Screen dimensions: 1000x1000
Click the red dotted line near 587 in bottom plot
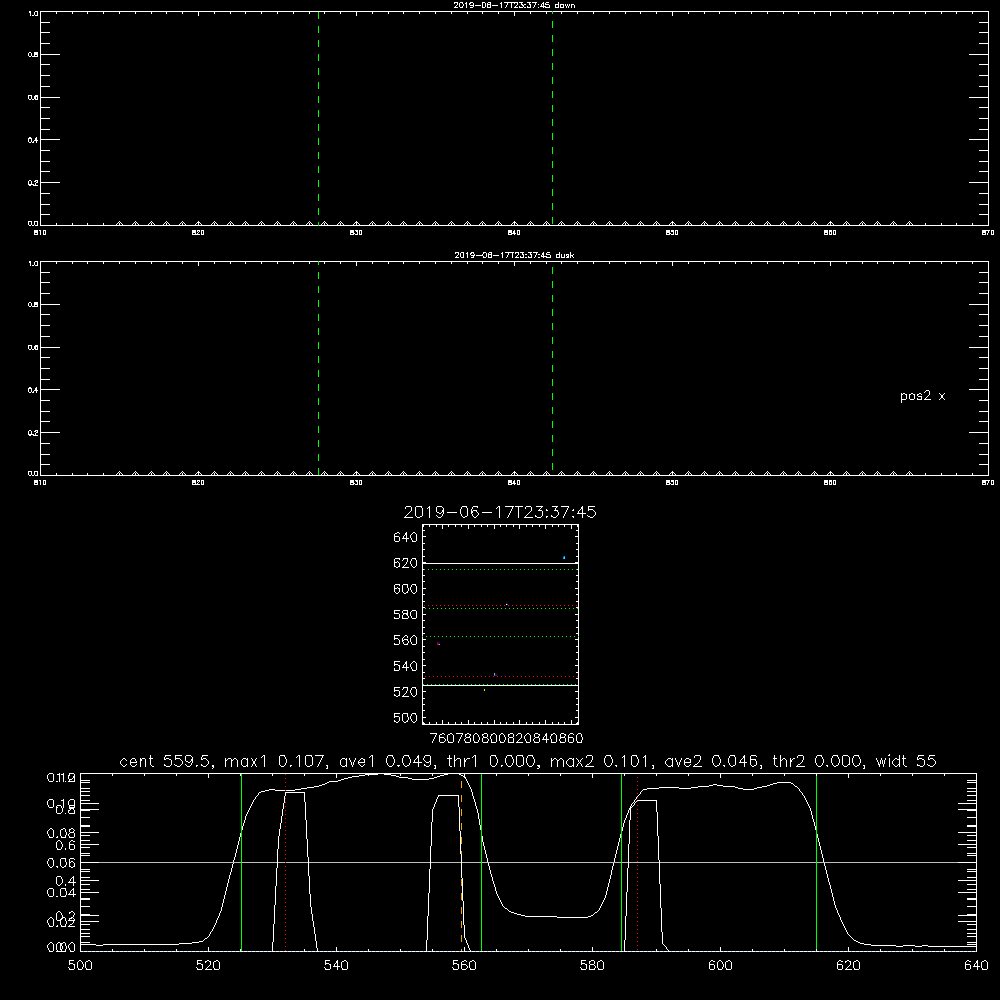(638, 862)
